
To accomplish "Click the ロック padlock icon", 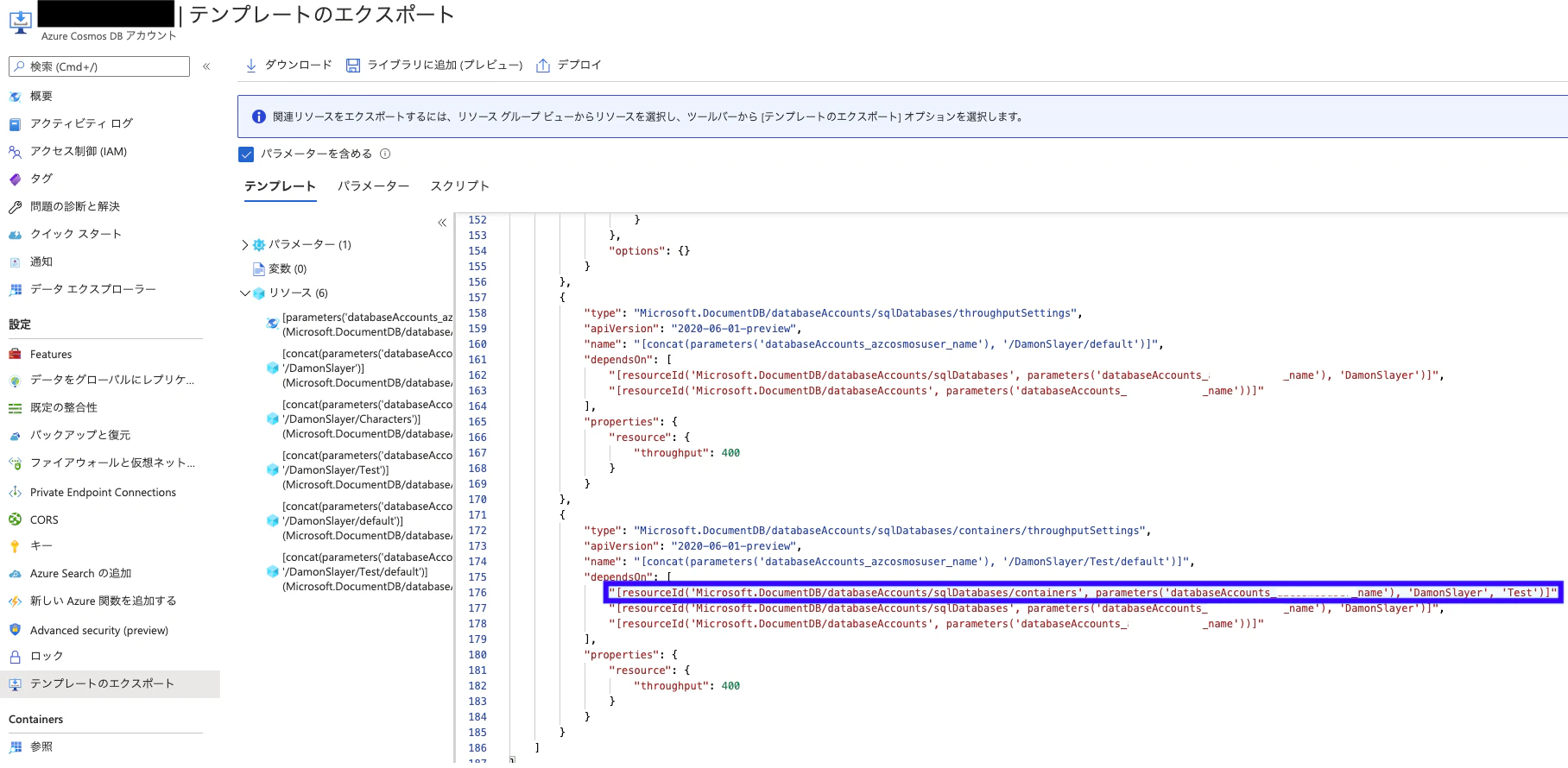I will [15, 657].
